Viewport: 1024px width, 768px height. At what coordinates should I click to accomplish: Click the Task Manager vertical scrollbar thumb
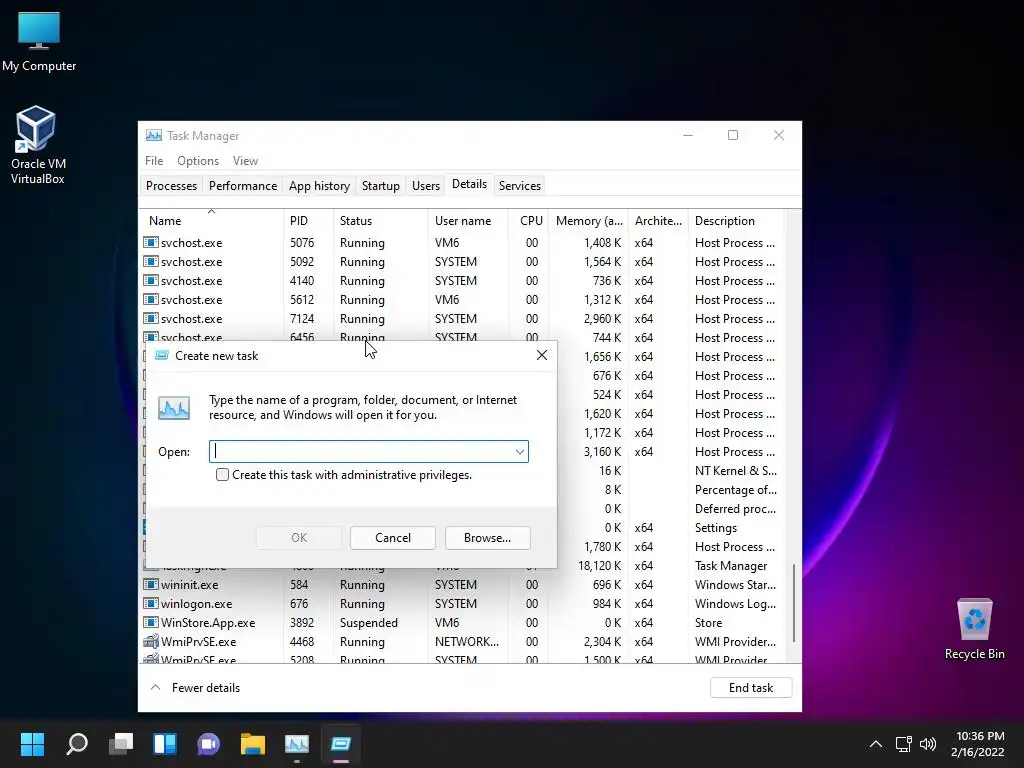pos(793,603)
